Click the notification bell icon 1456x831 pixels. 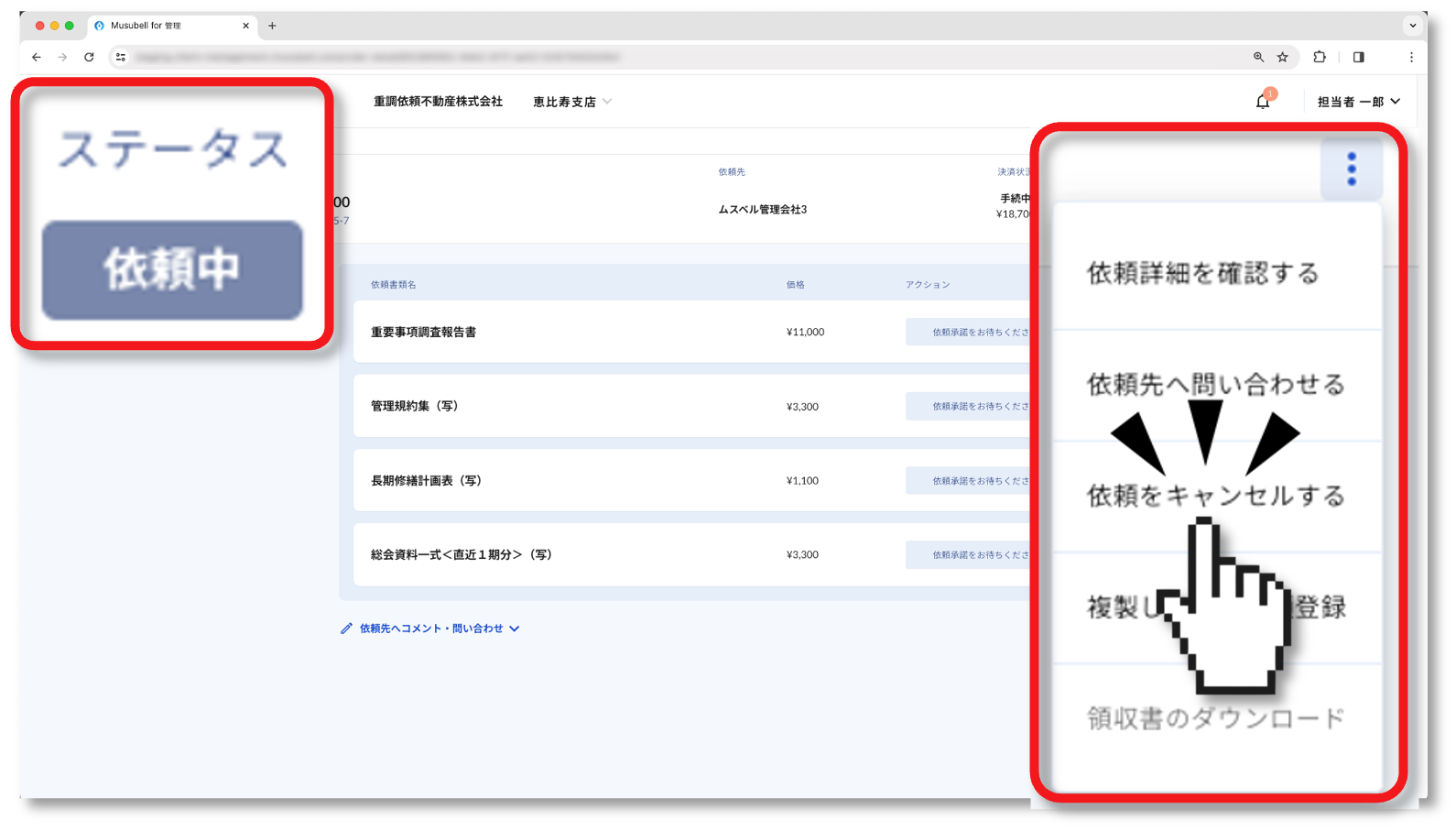pos(1263,102)
